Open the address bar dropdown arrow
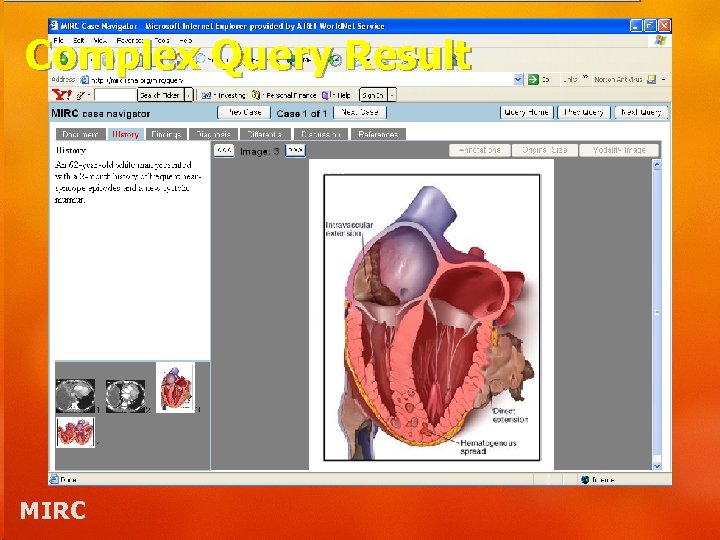 click(x=518, y=79)
